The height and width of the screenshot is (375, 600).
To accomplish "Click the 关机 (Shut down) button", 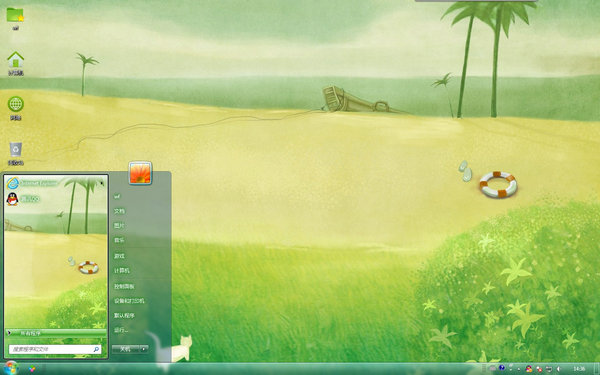I will click(126, 349).
